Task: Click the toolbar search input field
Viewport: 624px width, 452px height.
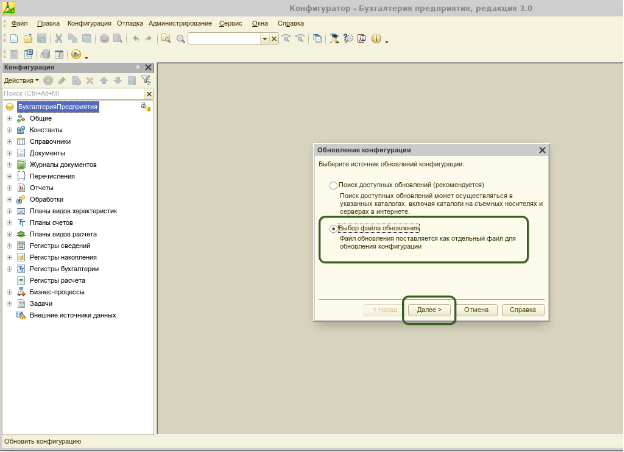Action: tap(224, 39)
